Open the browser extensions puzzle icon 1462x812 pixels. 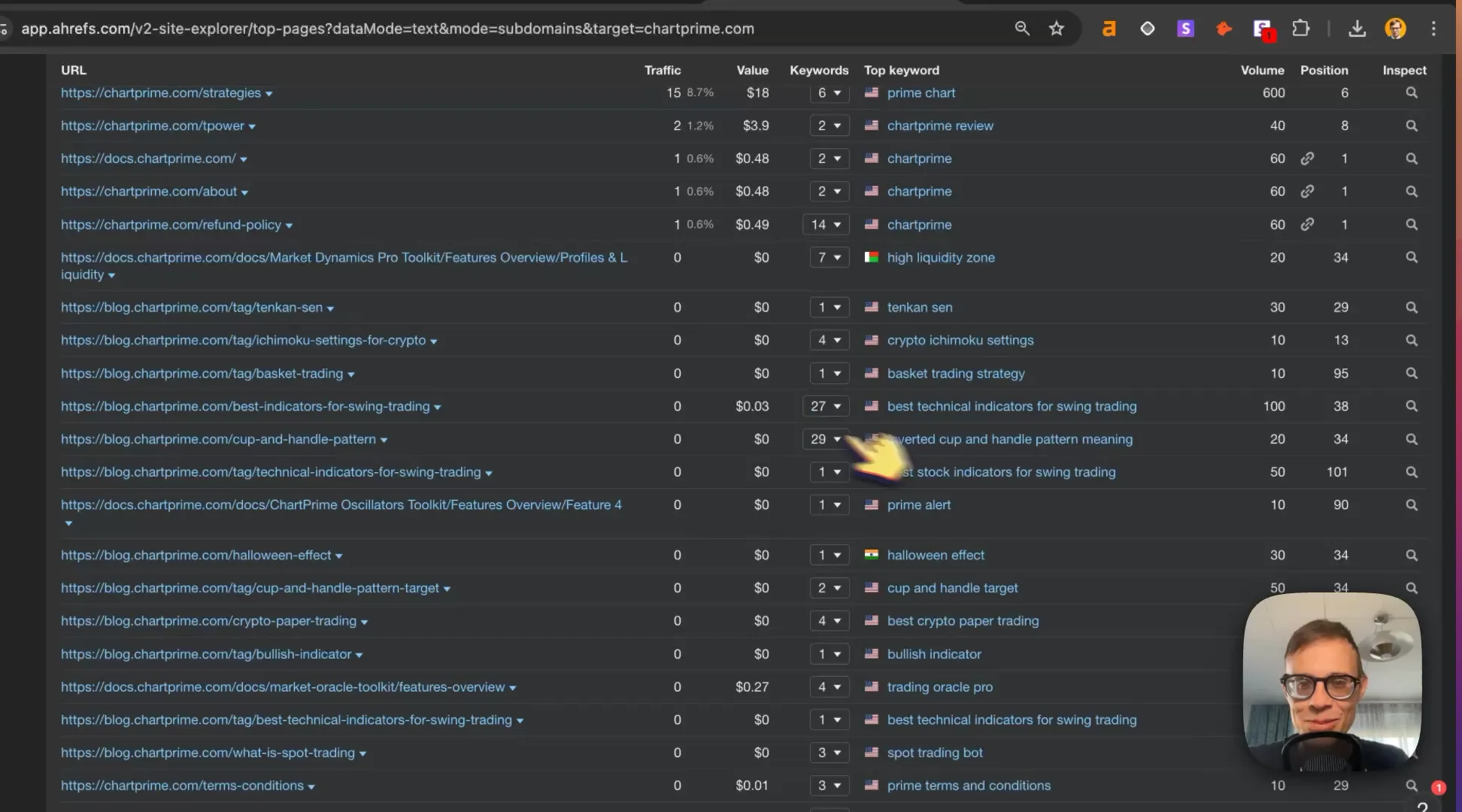pos(1300,29)
